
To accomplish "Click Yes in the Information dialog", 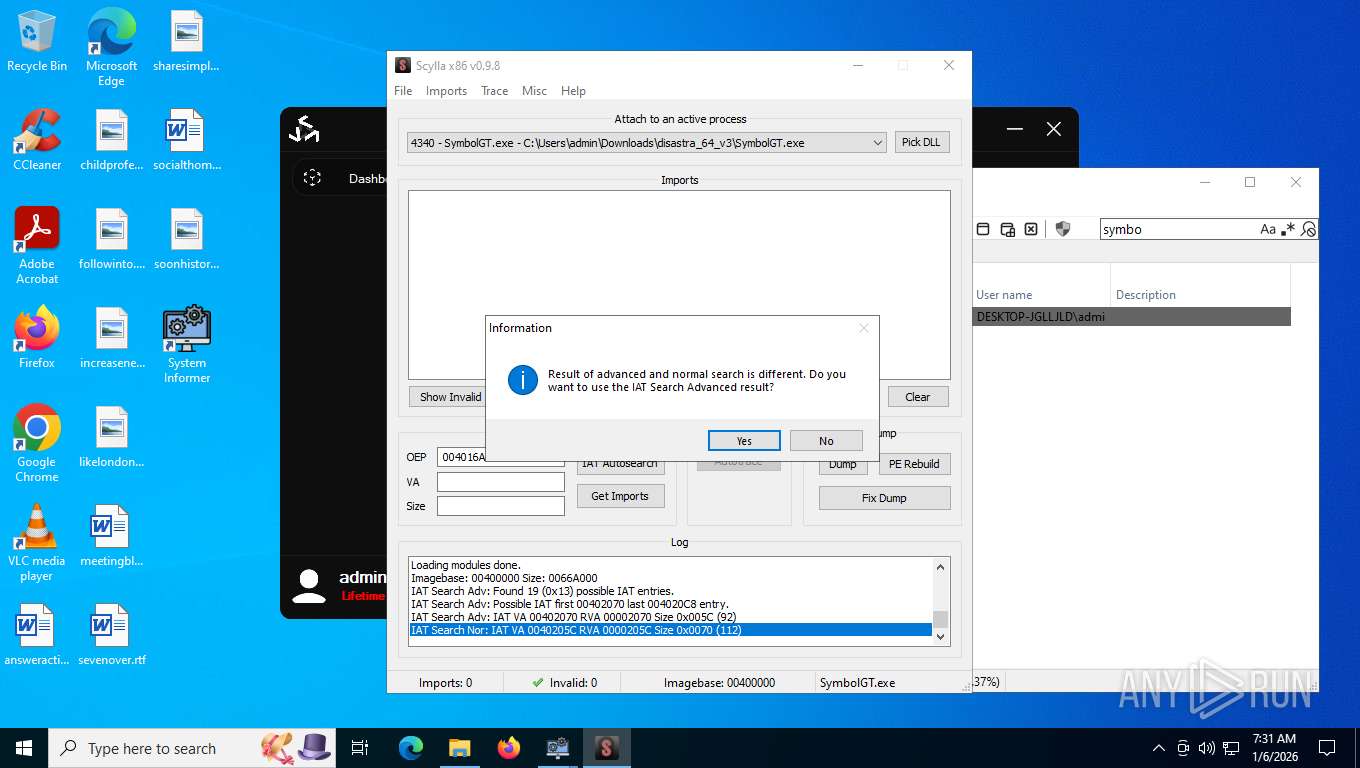I will (744, 441).
